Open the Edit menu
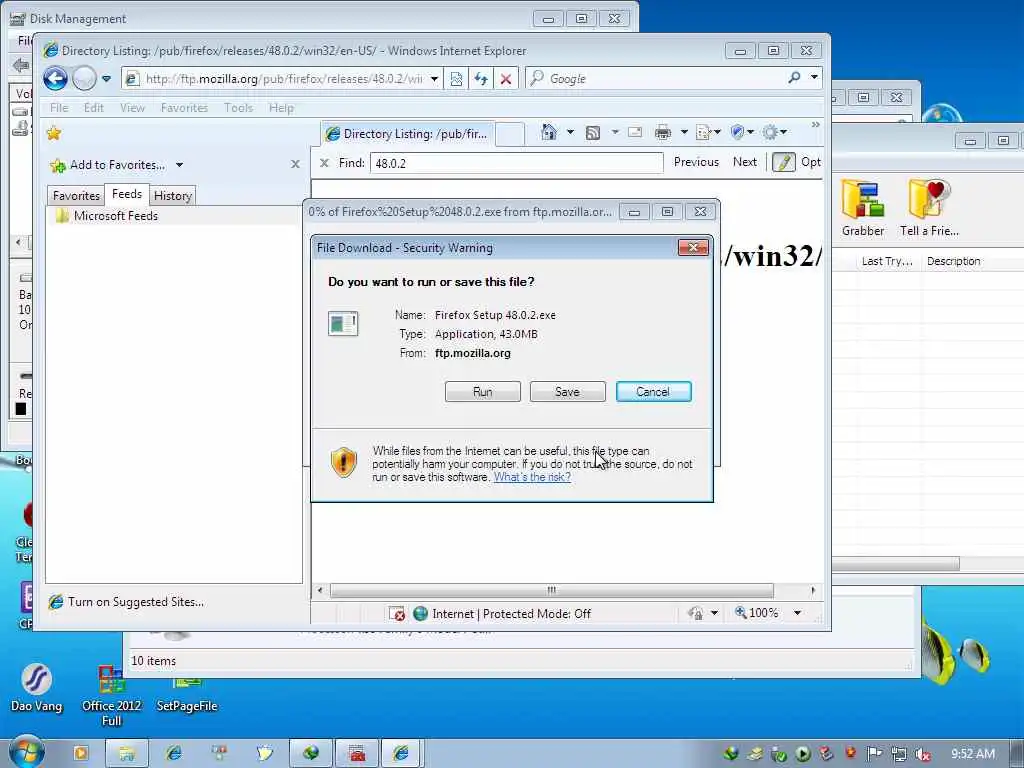This screenshot has height=768, width=1024. pyautogui.click(x=93, y=108)
